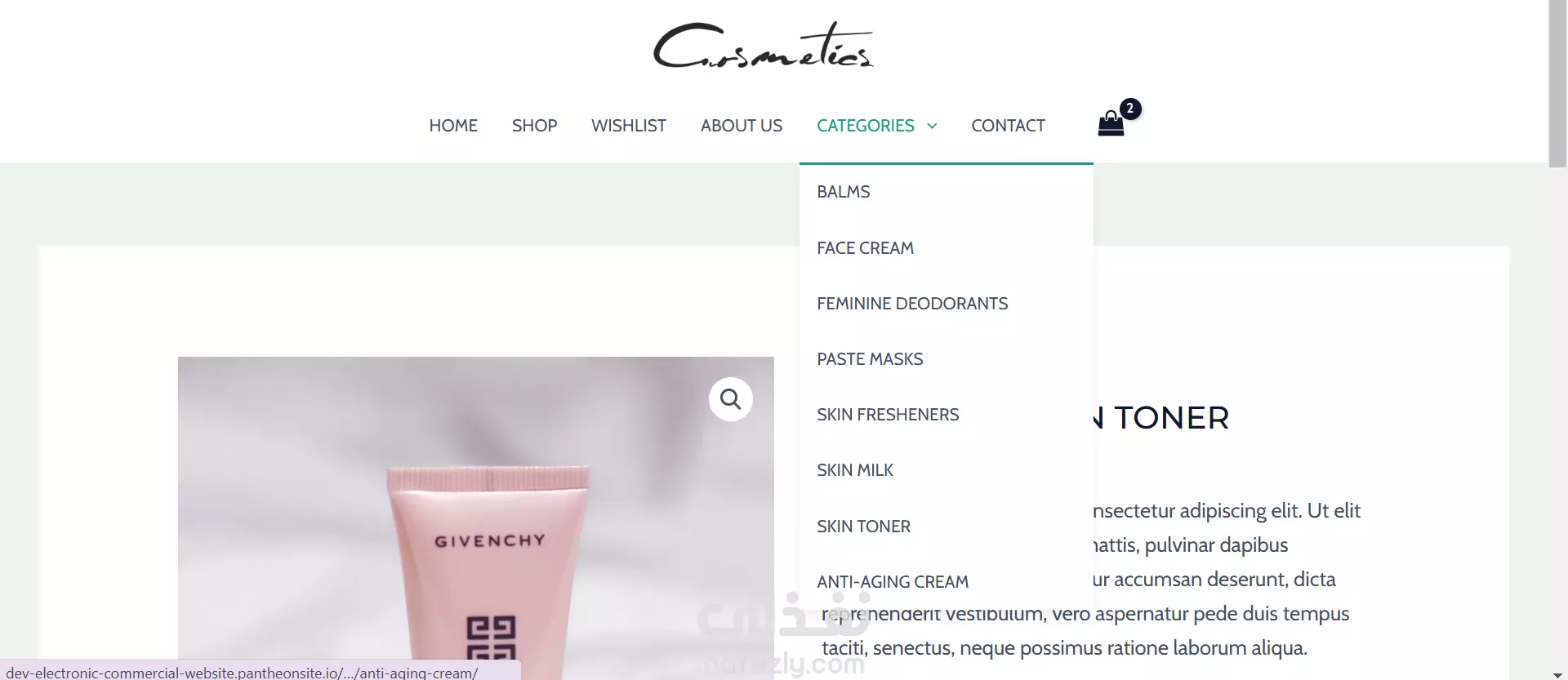Open the Wishlist page
The height and width of the screenshot is (680, 1568).
629,126
